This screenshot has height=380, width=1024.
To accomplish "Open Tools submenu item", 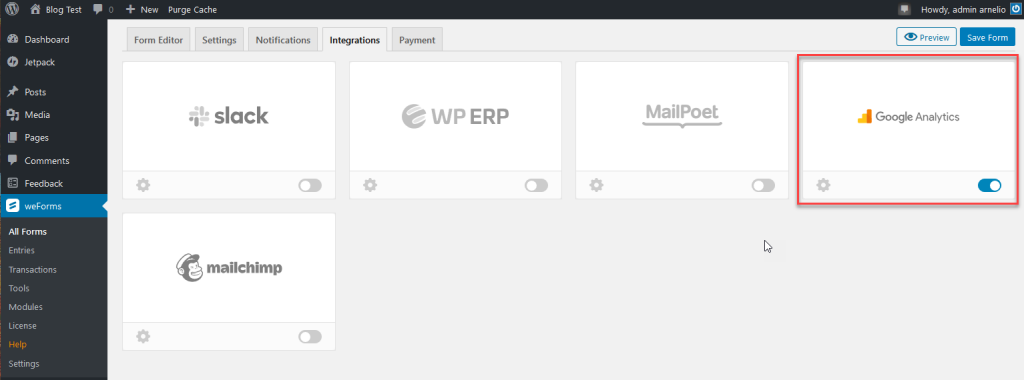I will 19,289.
